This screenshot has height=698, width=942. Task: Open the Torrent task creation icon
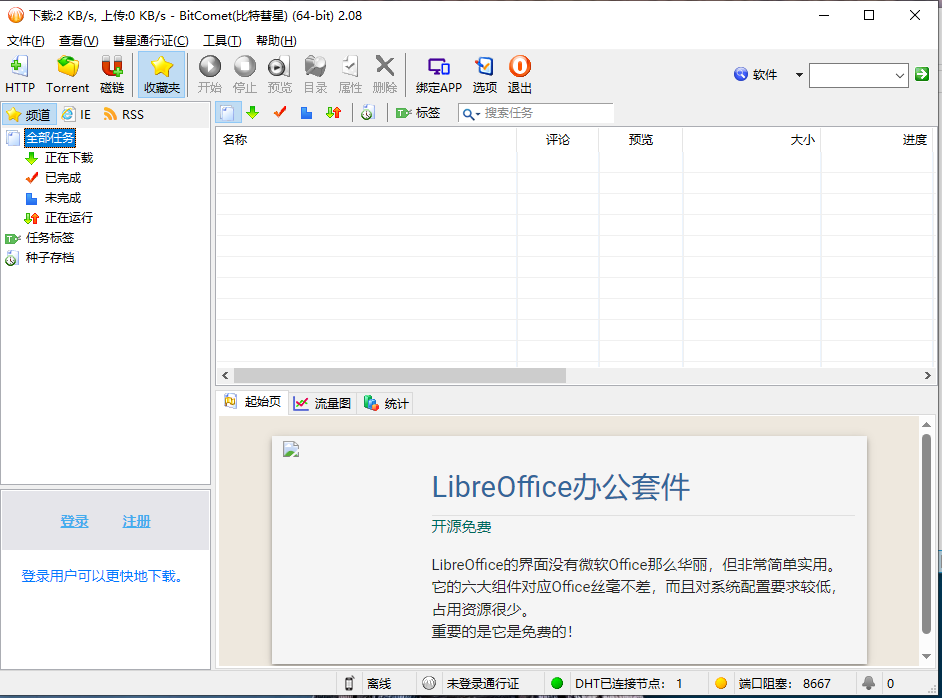(67, 72)
